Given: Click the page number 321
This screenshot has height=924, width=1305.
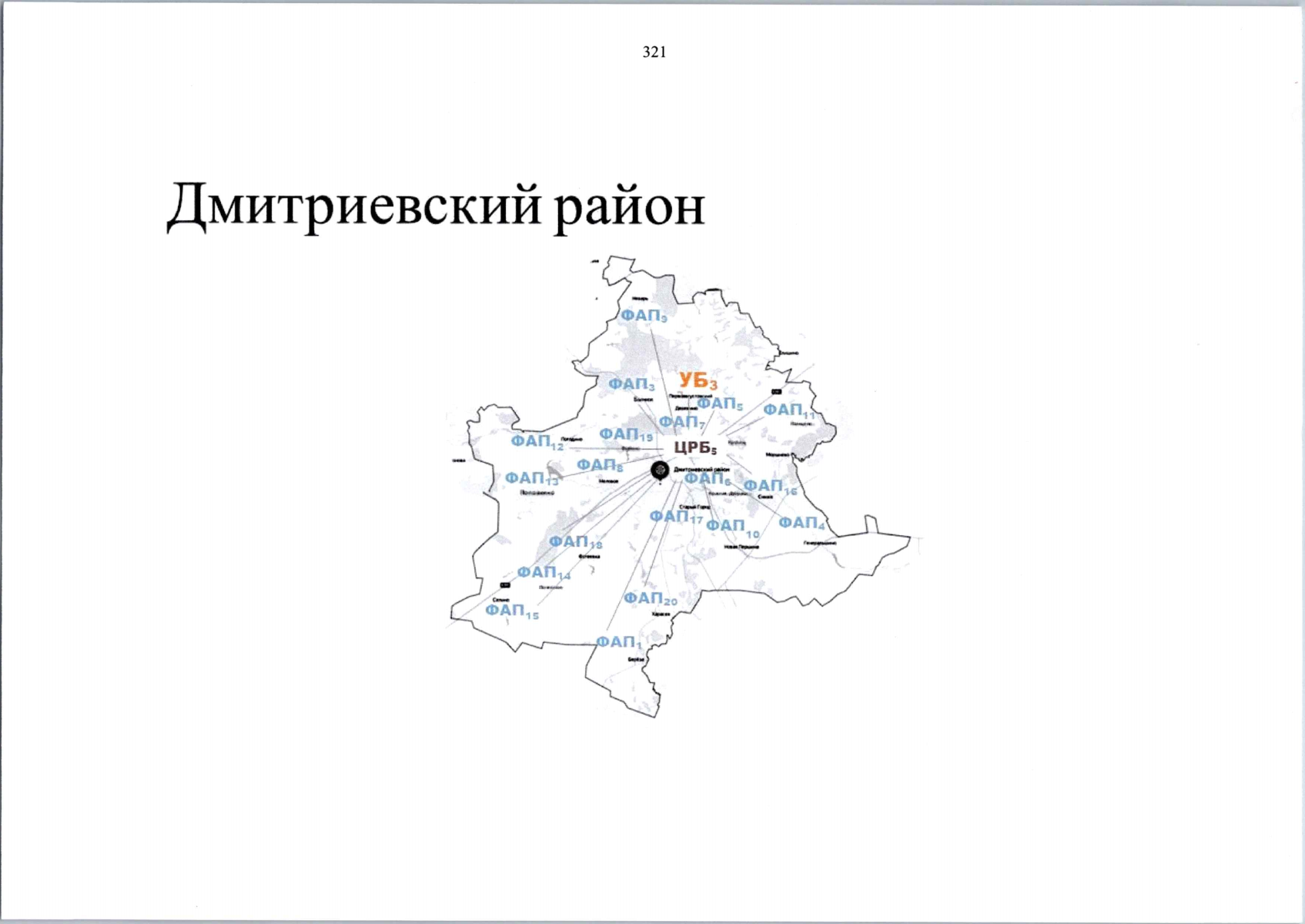Looking at the screenshot, I should point(653,52).
